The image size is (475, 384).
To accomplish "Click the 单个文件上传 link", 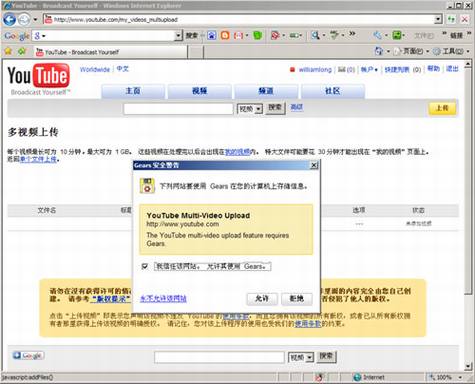I will [x=38, y=159].
